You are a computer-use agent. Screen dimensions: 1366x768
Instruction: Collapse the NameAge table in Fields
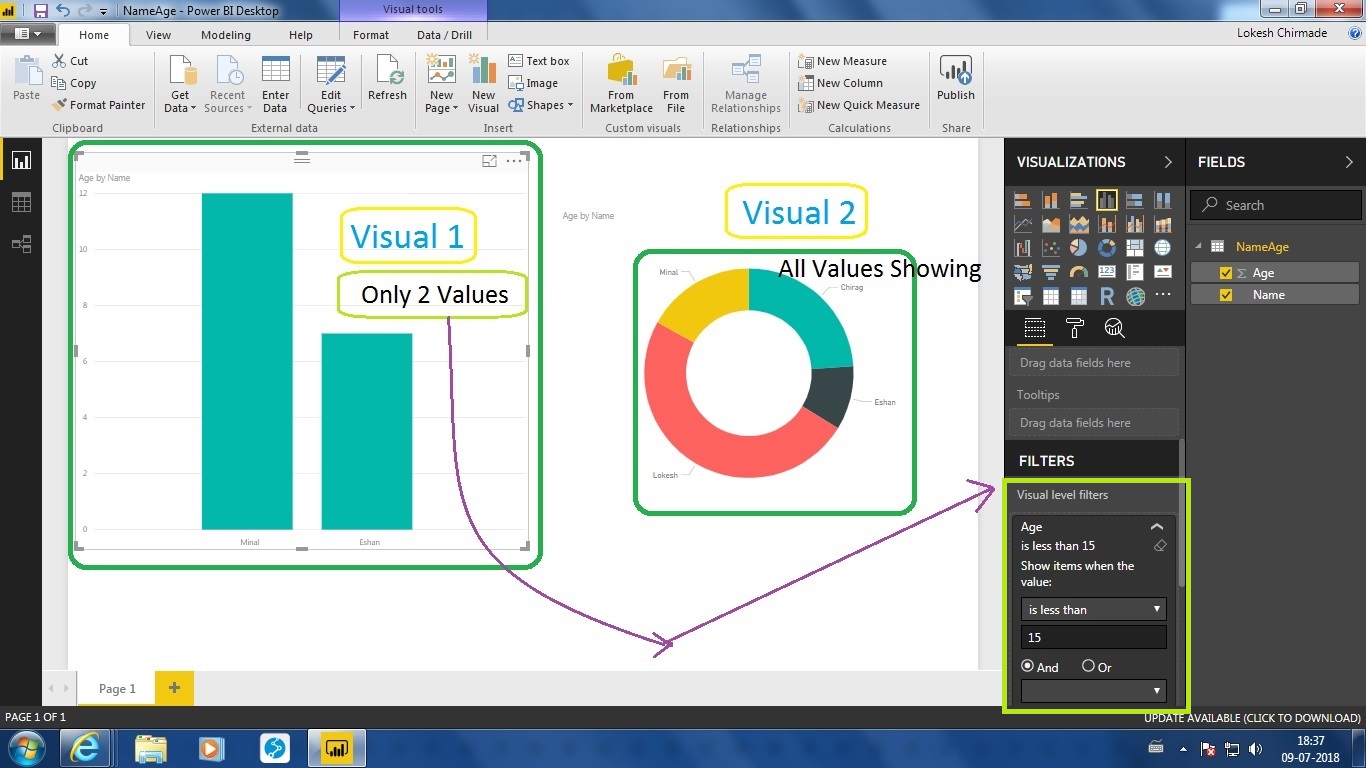coord(1199,247)
